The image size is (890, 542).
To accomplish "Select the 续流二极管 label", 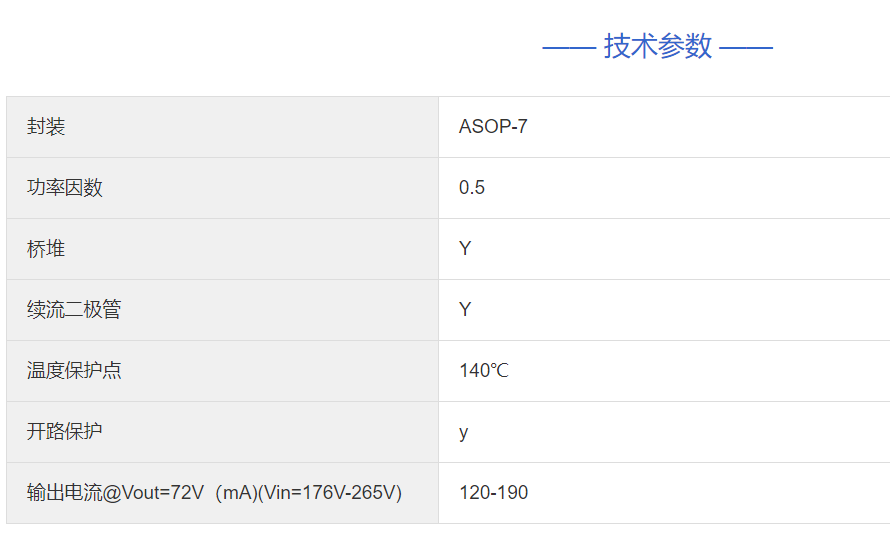I will click(x=74, y=310).
